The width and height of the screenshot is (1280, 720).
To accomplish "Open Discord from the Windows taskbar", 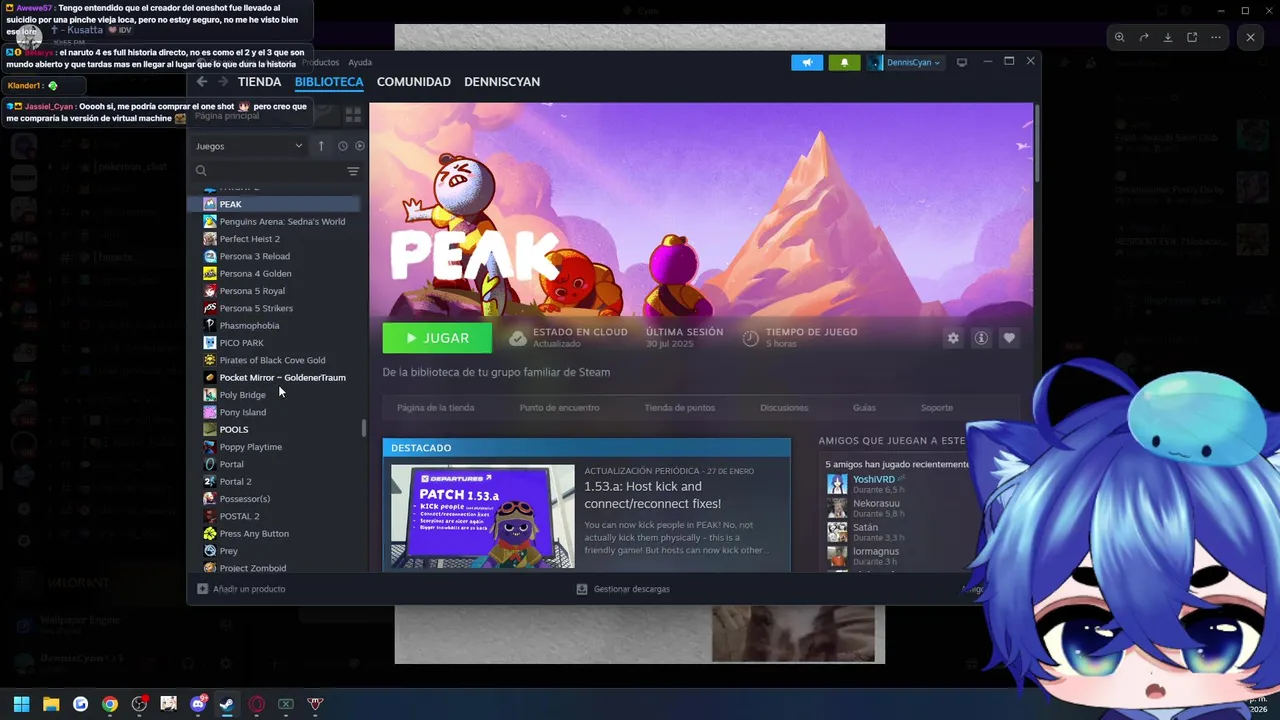I will (x=198, y=704).
